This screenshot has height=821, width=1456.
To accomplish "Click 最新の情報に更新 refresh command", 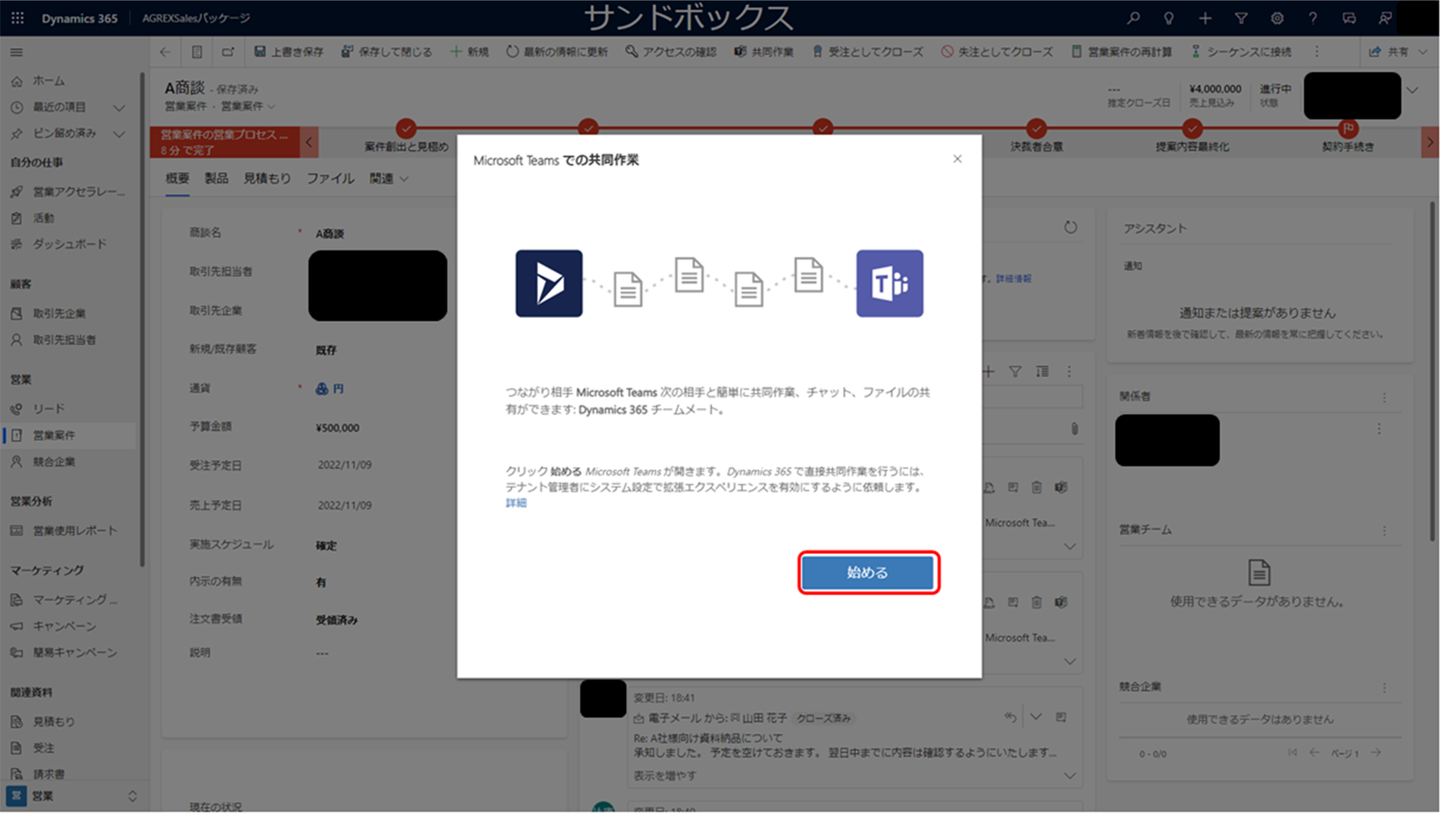I will click(557, 52).
